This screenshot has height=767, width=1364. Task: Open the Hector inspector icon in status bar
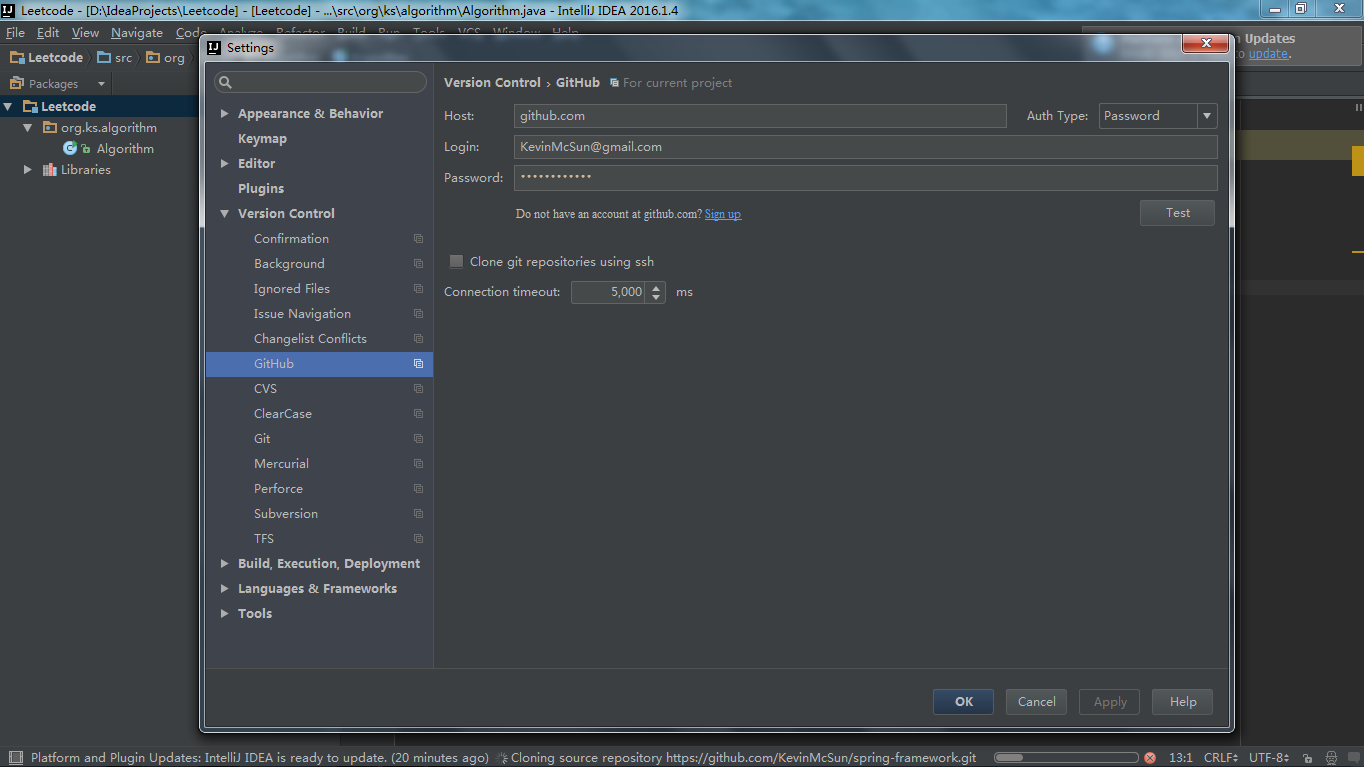[1331, 758]
